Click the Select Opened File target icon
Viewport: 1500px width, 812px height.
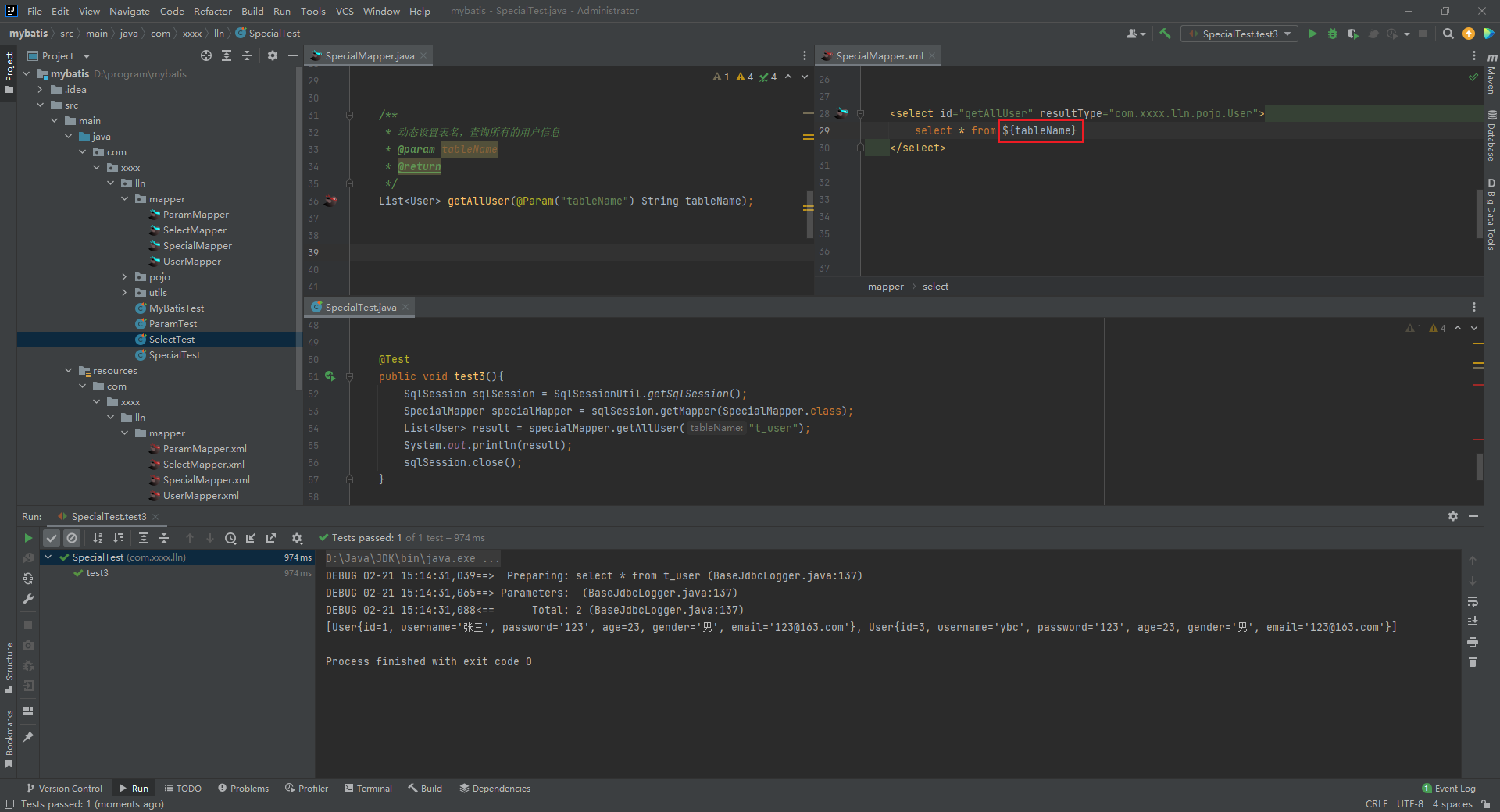[x=205, y=55]
